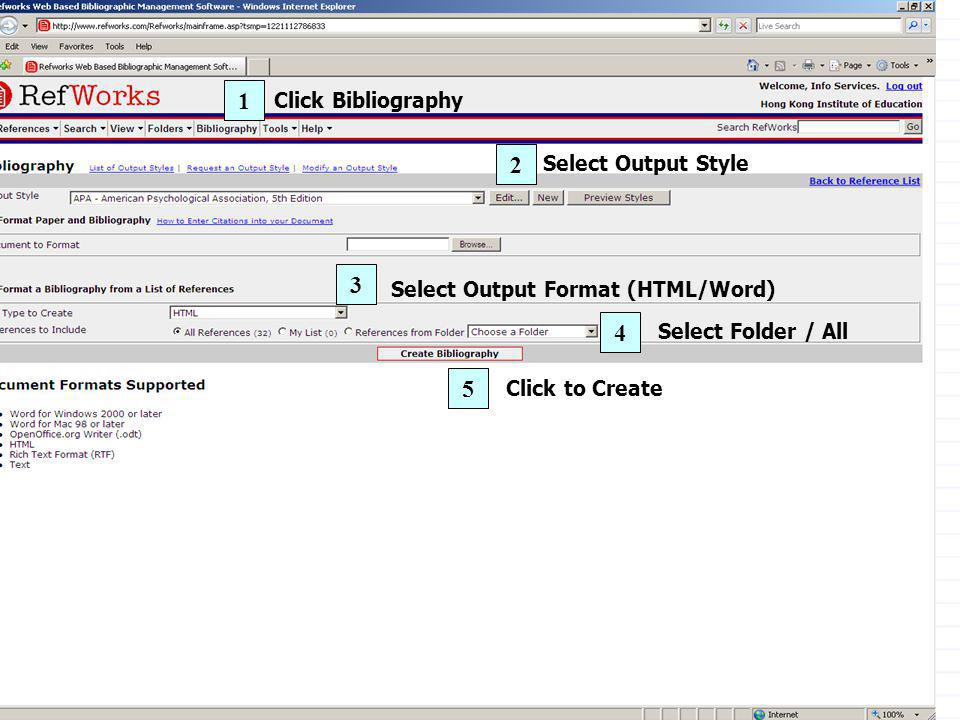The width and height of the screenshot is (960, 720).
Task: Expand the Folders menu in RefWorks
Action: 170,129
